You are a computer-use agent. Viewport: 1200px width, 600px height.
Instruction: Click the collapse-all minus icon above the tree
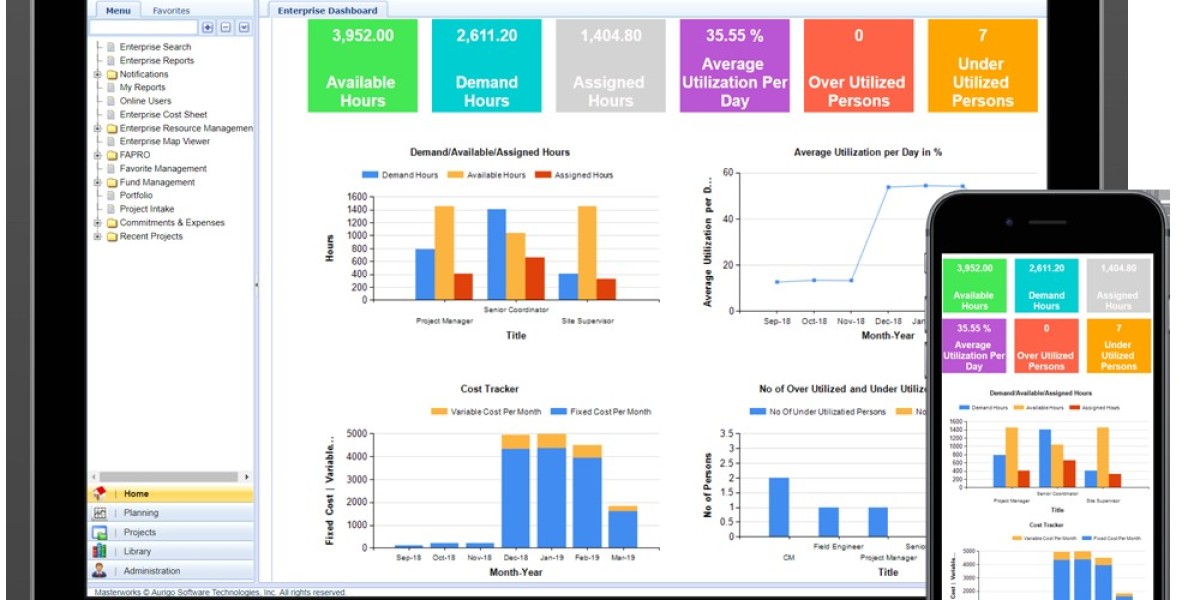226,28
